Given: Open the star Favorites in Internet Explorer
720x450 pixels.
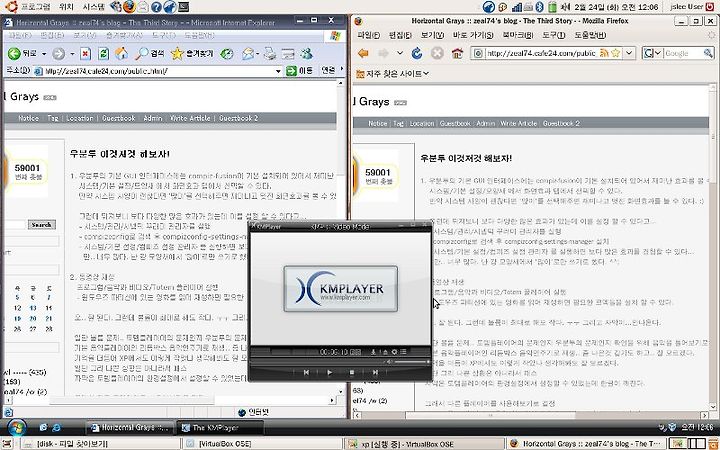Looking at the screenshot, I should click(192, 54).
